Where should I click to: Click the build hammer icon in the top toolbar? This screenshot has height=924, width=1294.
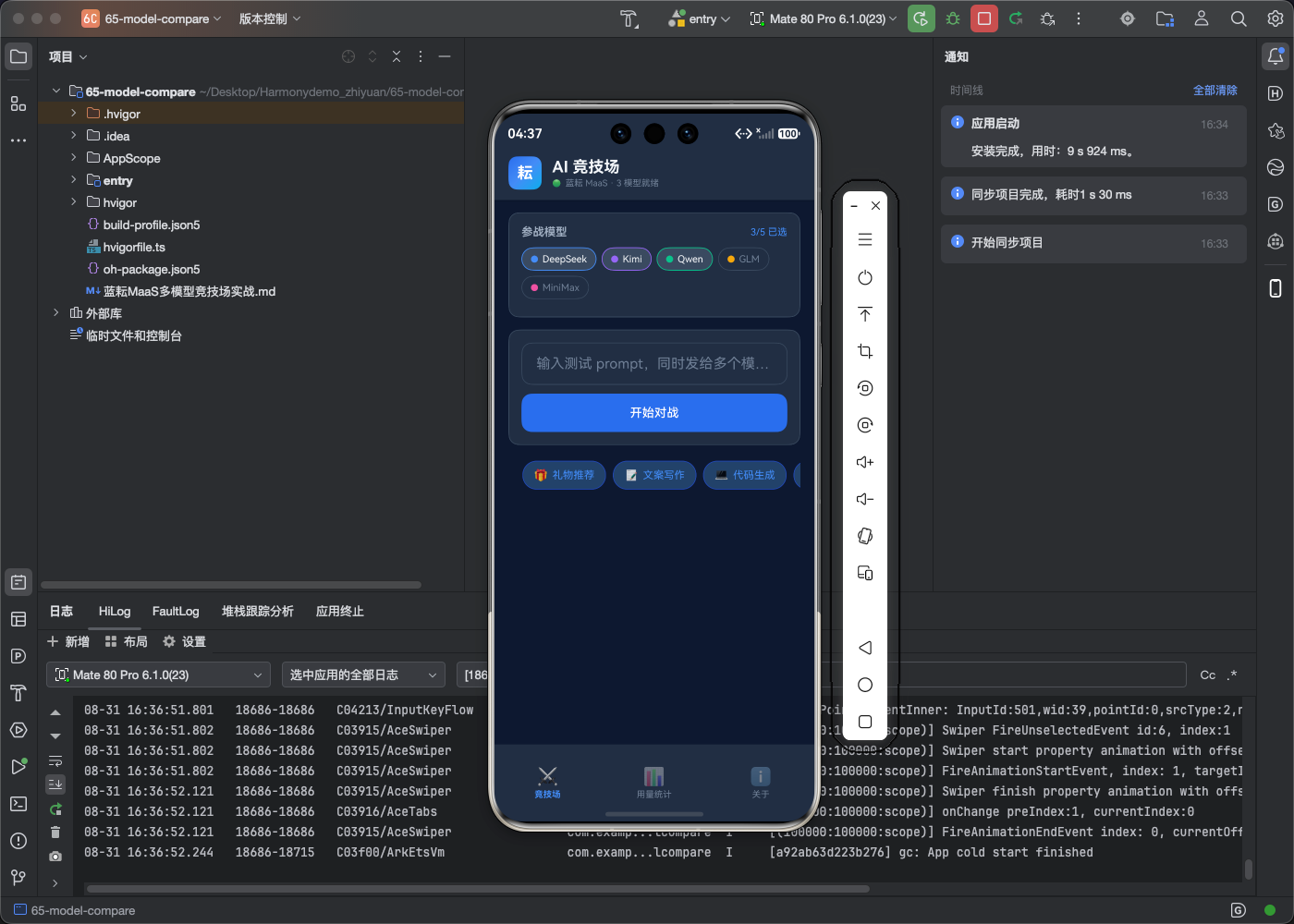[x=629, y=18]
